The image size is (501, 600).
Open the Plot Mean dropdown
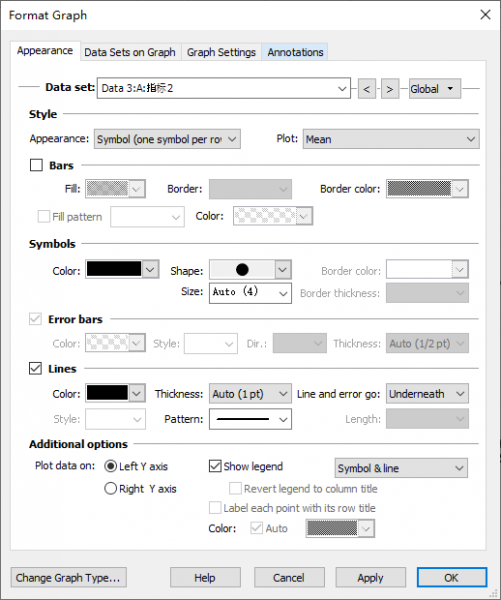tap(391, 139)
